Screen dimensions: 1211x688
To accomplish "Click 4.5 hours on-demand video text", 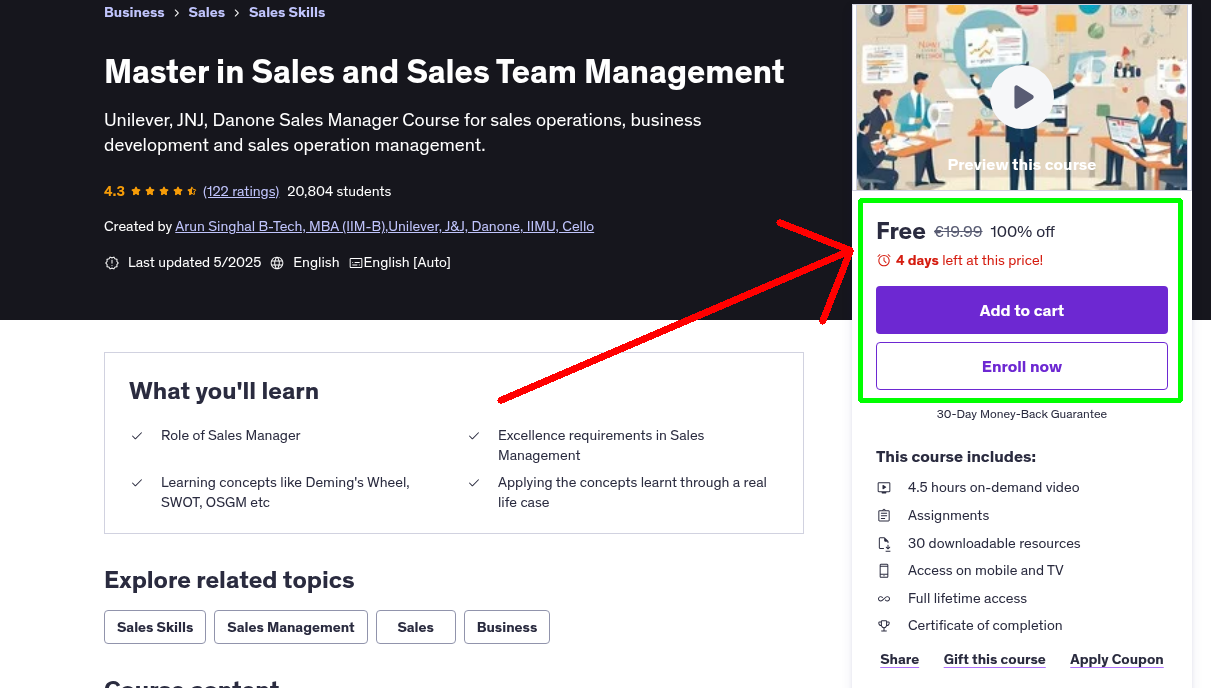I will pyautogui.click(x=994, y=488).
